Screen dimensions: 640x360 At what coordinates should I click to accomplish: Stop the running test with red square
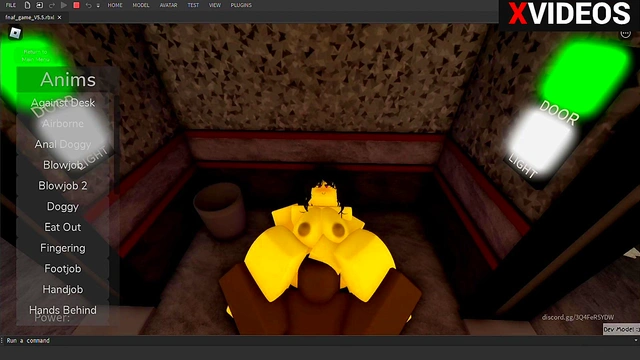point(76,5)
